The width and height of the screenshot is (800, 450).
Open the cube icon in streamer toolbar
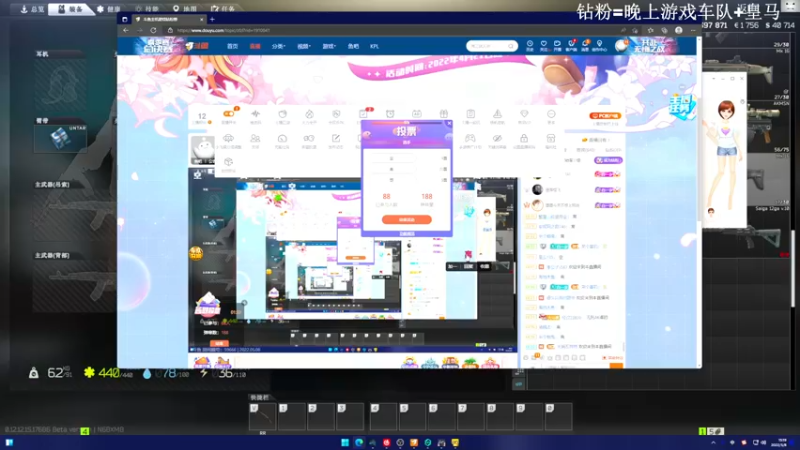229,162
